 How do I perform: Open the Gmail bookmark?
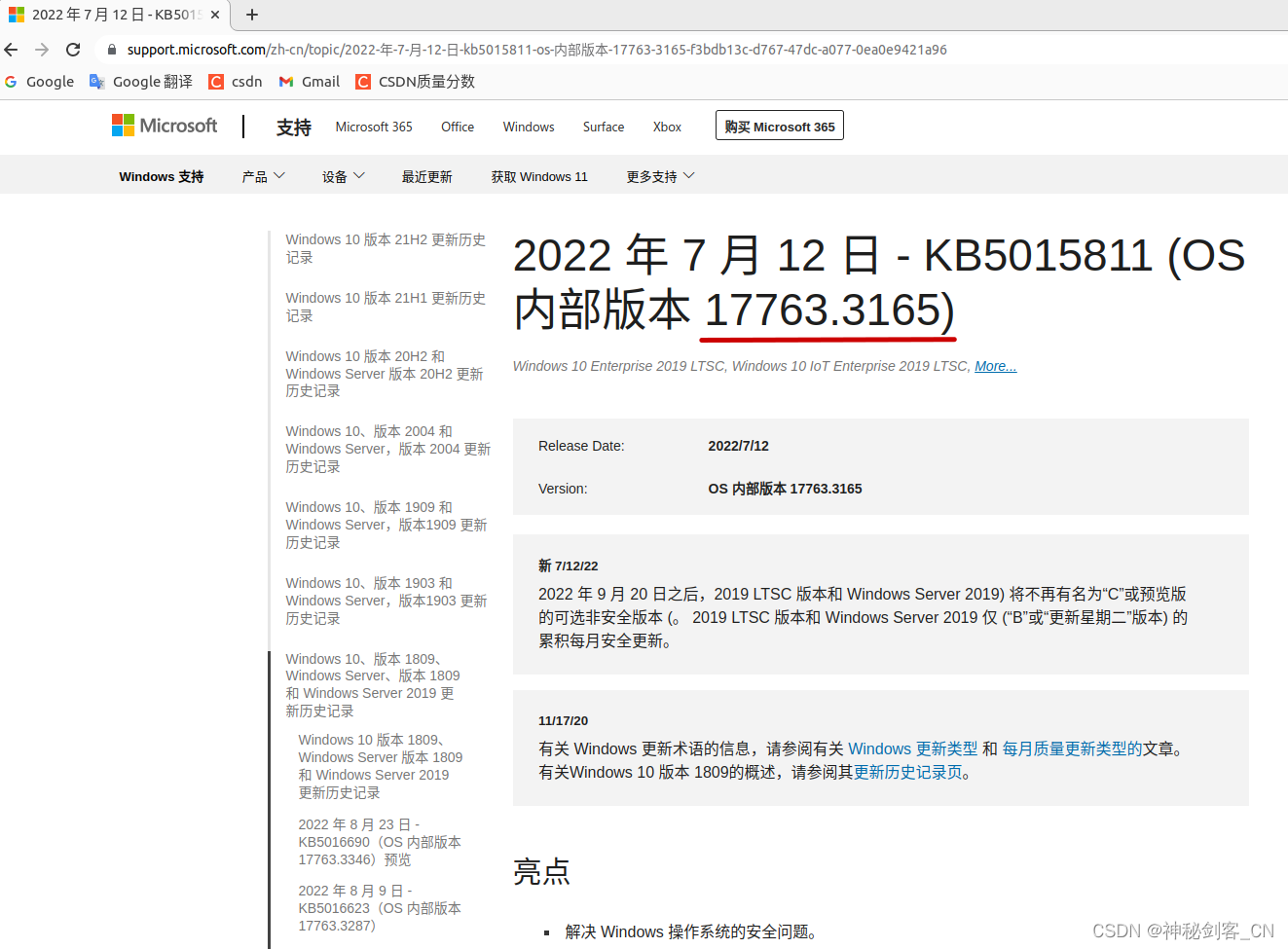(310, 82)
